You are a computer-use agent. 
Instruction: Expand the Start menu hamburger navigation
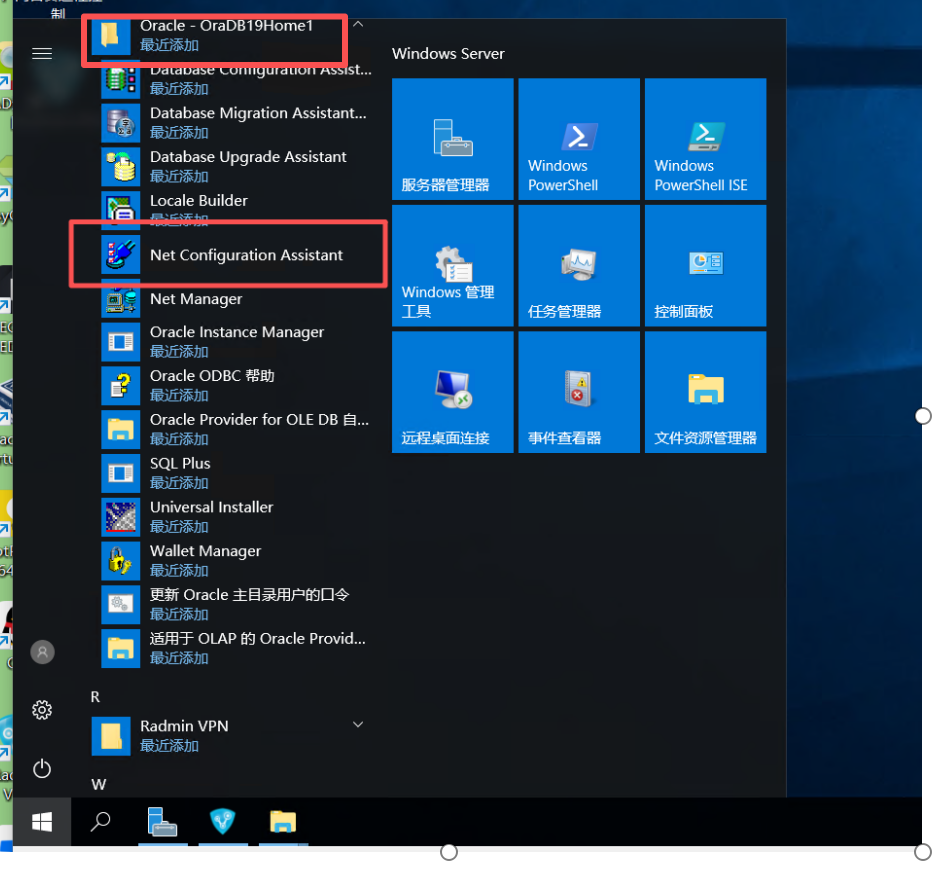click(x=42, y=54)
